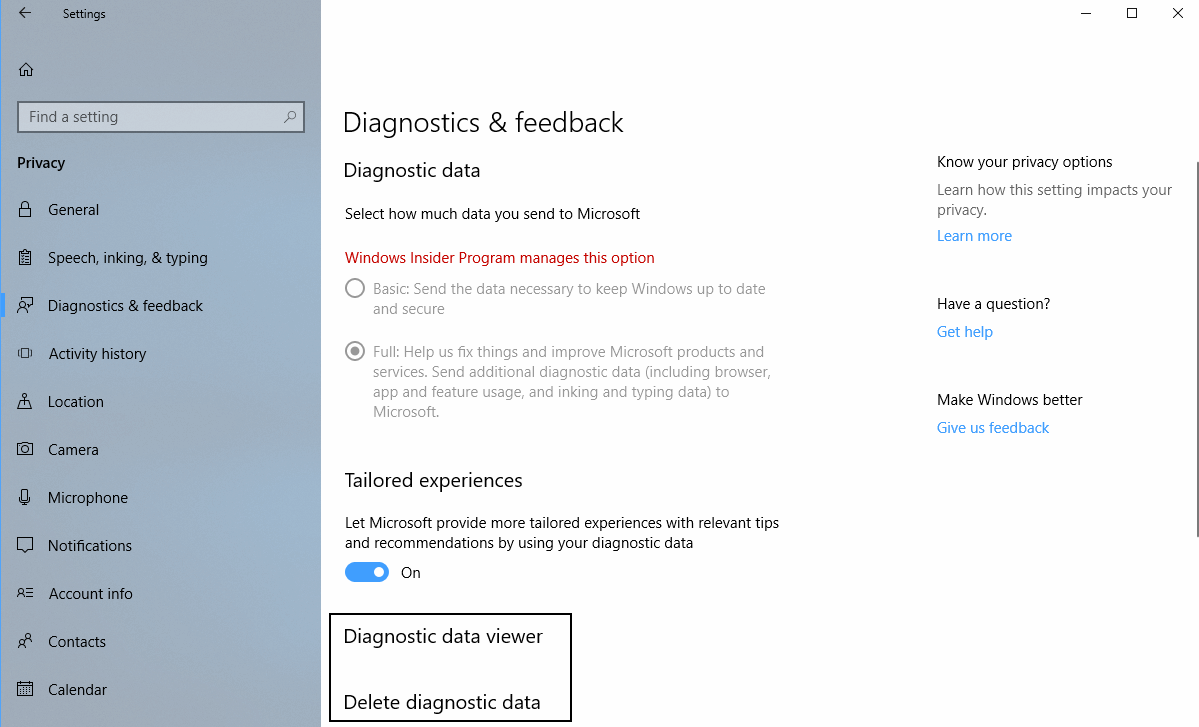1199x727 pixels.
Task: Open the Get help link
Action: [x=964, y=332]
